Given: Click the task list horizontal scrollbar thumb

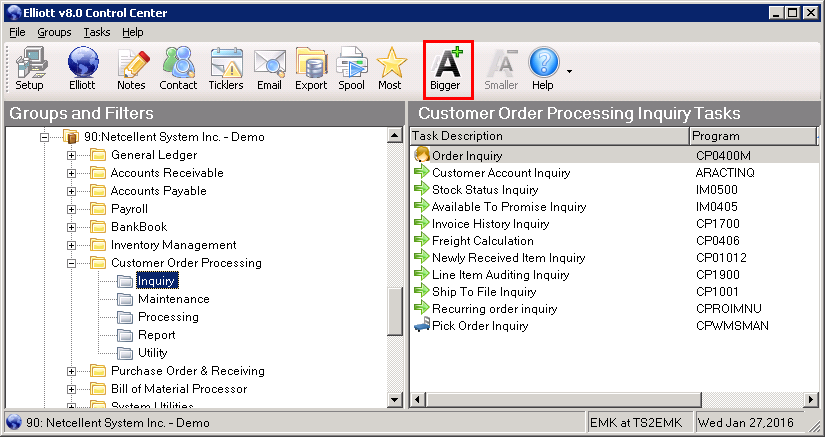Looking at the screenshot, I should (564, 400).
